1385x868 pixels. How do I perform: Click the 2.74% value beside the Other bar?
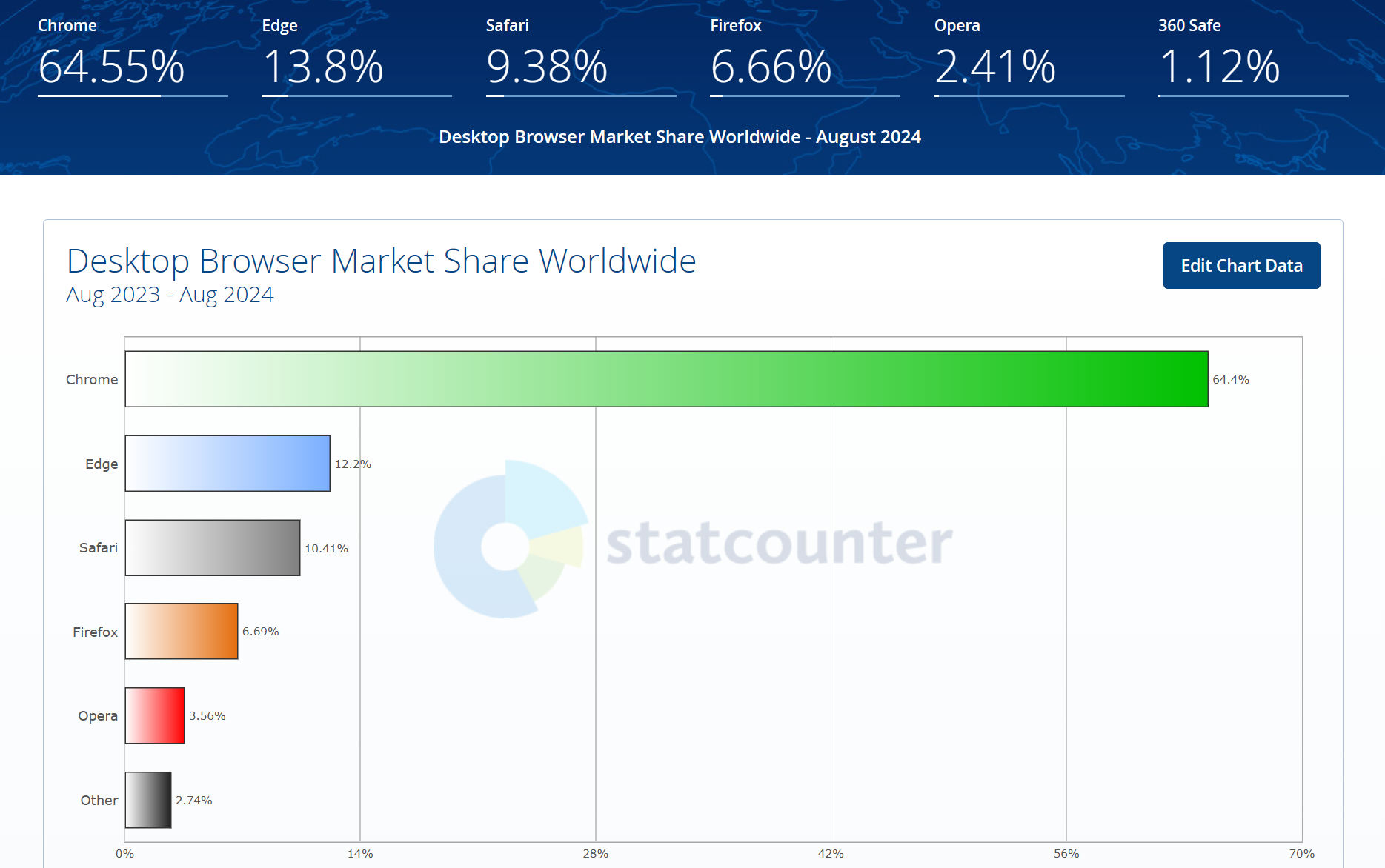tap(194, 801)
